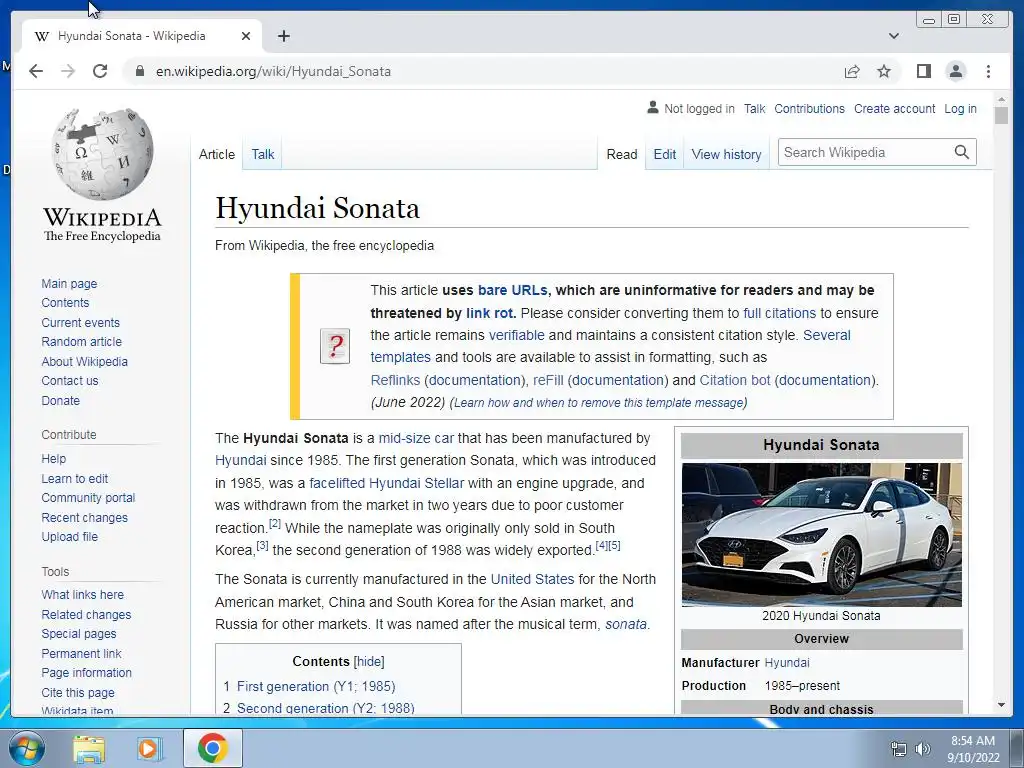This screenshot has height=768, width=1024.
Task: Open Chrome's three-dot menu
Action: click(988, 71)
